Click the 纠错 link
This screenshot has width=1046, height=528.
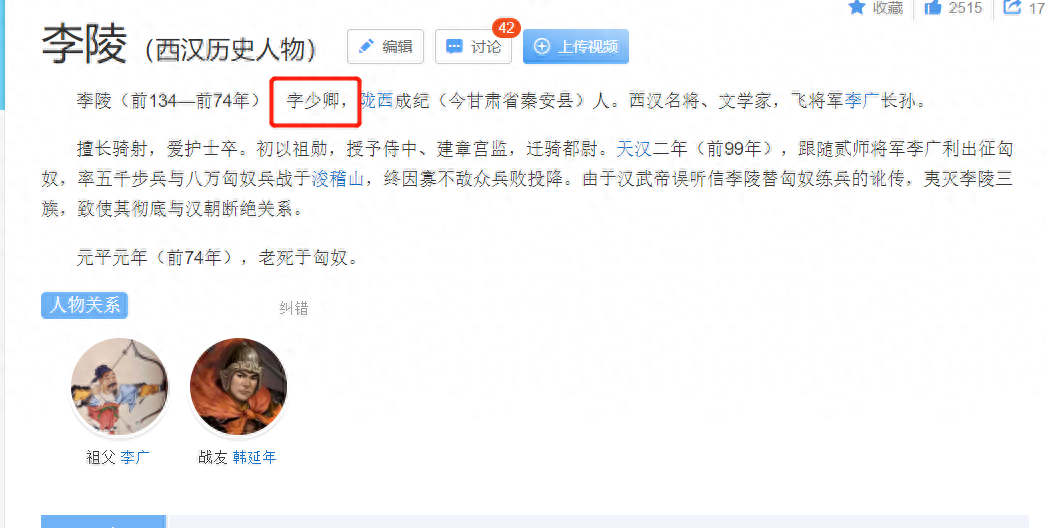[x=294, y=308]
